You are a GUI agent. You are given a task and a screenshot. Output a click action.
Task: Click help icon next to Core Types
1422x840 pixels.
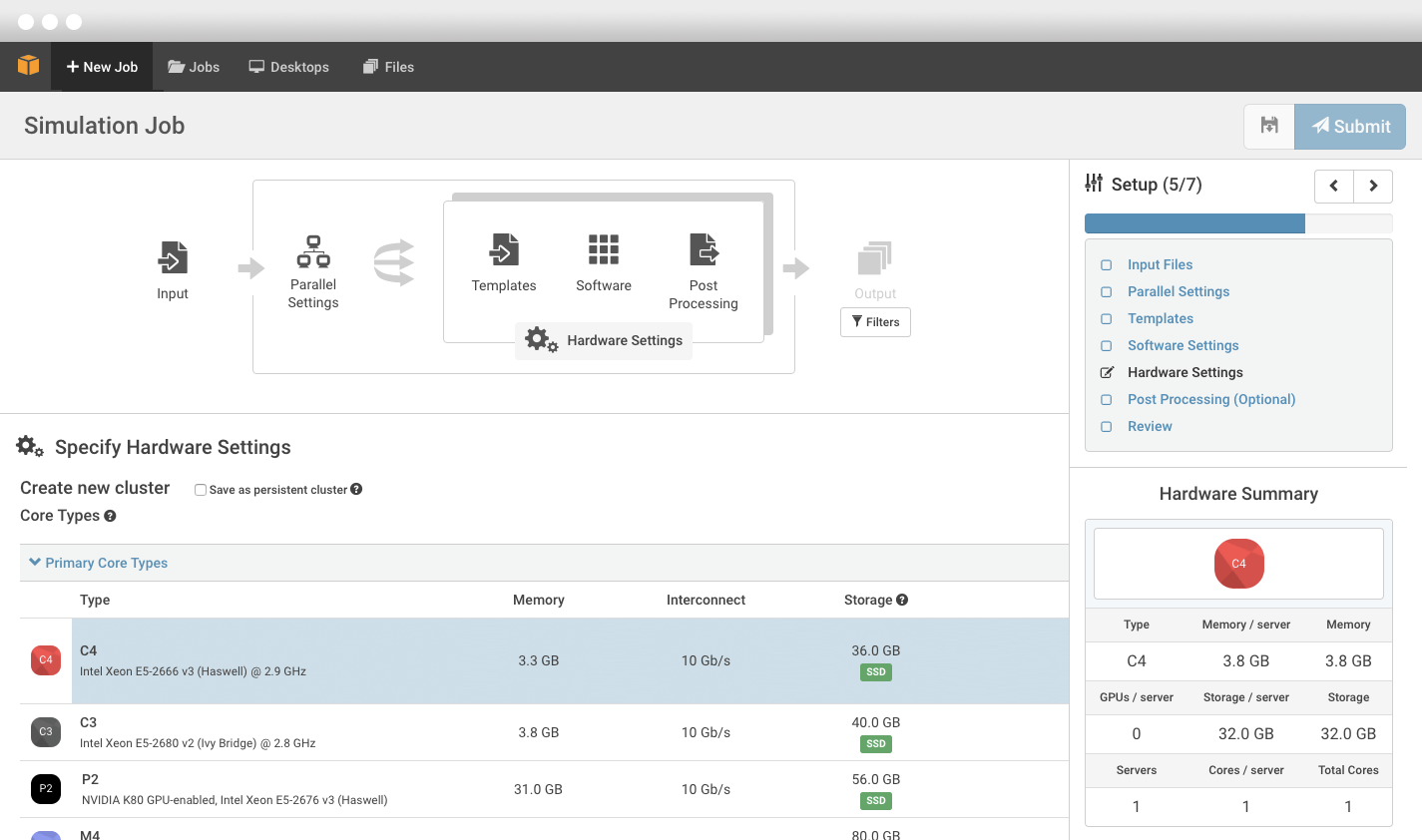tap(110, 516)
